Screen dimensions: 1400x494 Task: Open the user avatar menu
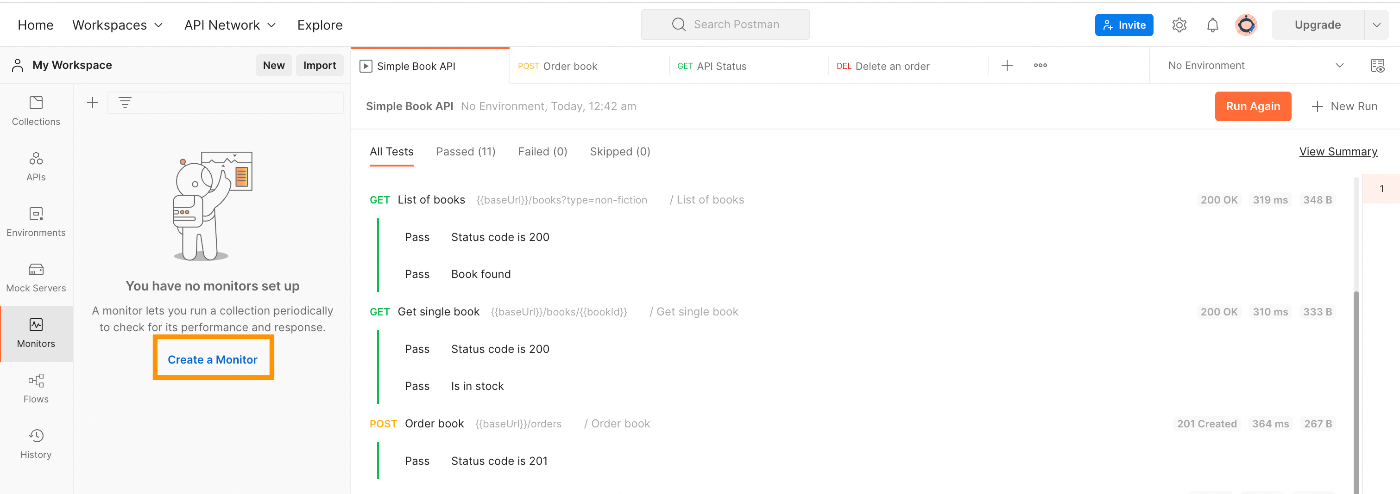[x=1246, y=25]
